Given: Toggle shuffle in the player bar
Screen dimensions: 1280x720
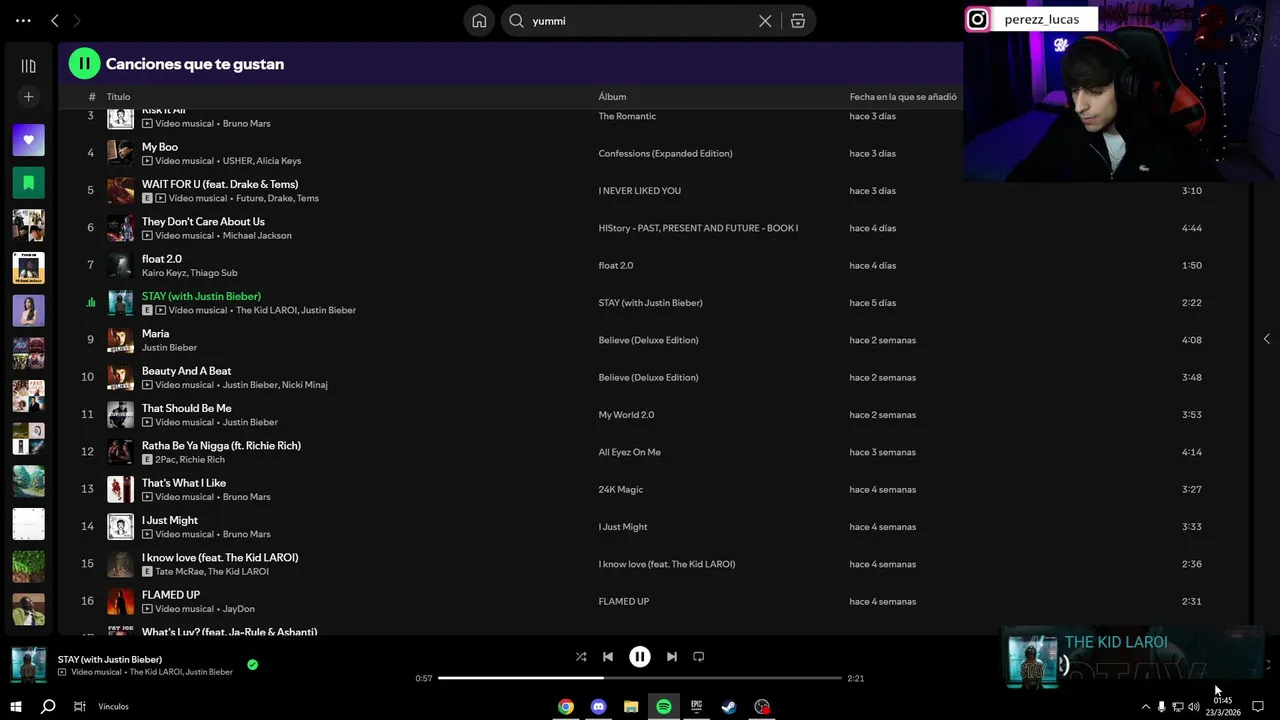Looking at the screenshot, I should (581, 657).
